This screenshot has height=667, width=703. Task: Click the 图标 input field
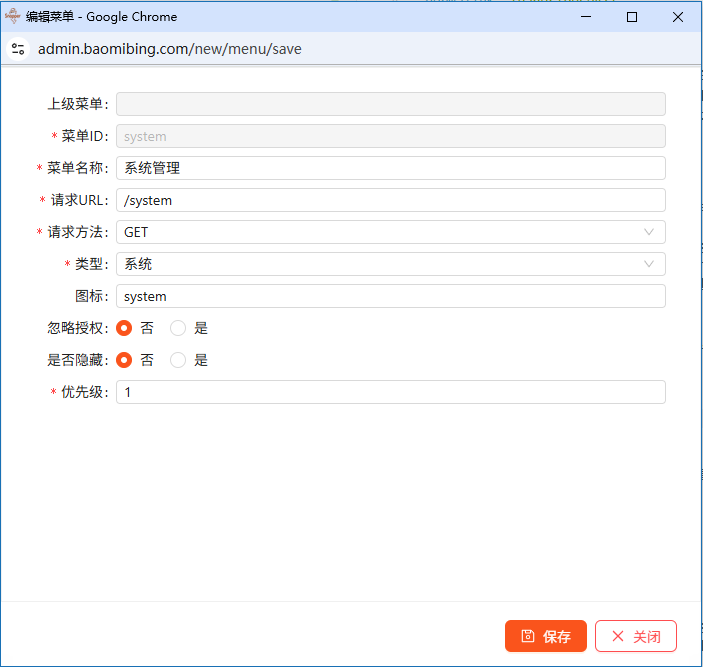tap(390, 296)
